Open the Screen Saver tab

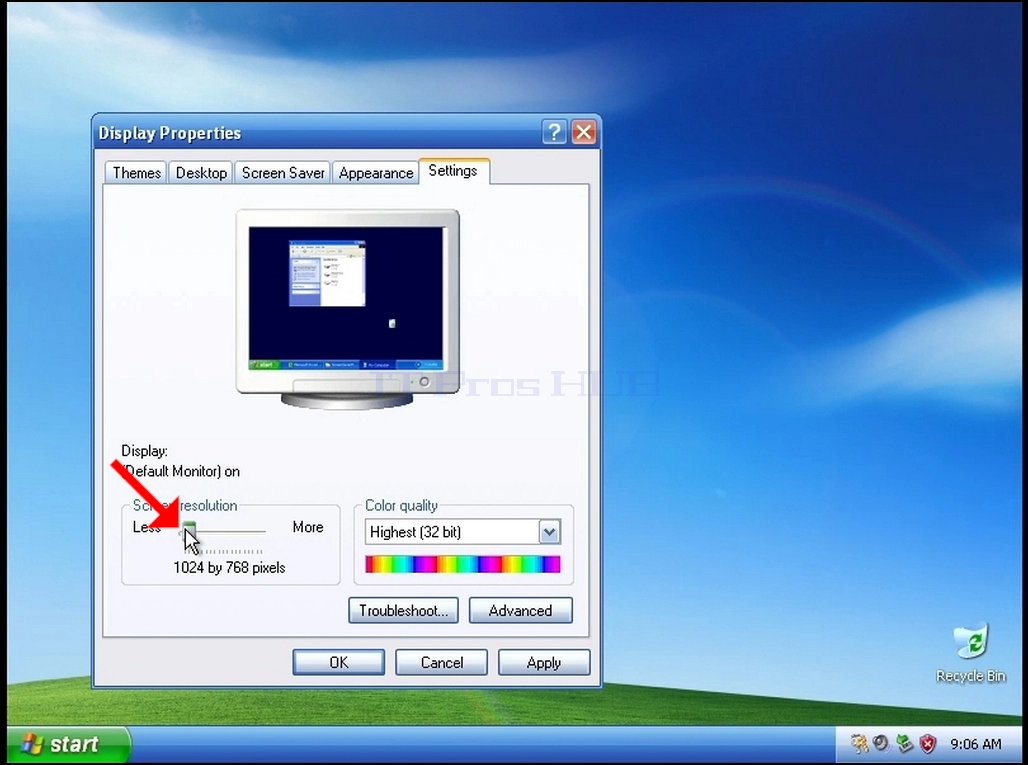283,173
